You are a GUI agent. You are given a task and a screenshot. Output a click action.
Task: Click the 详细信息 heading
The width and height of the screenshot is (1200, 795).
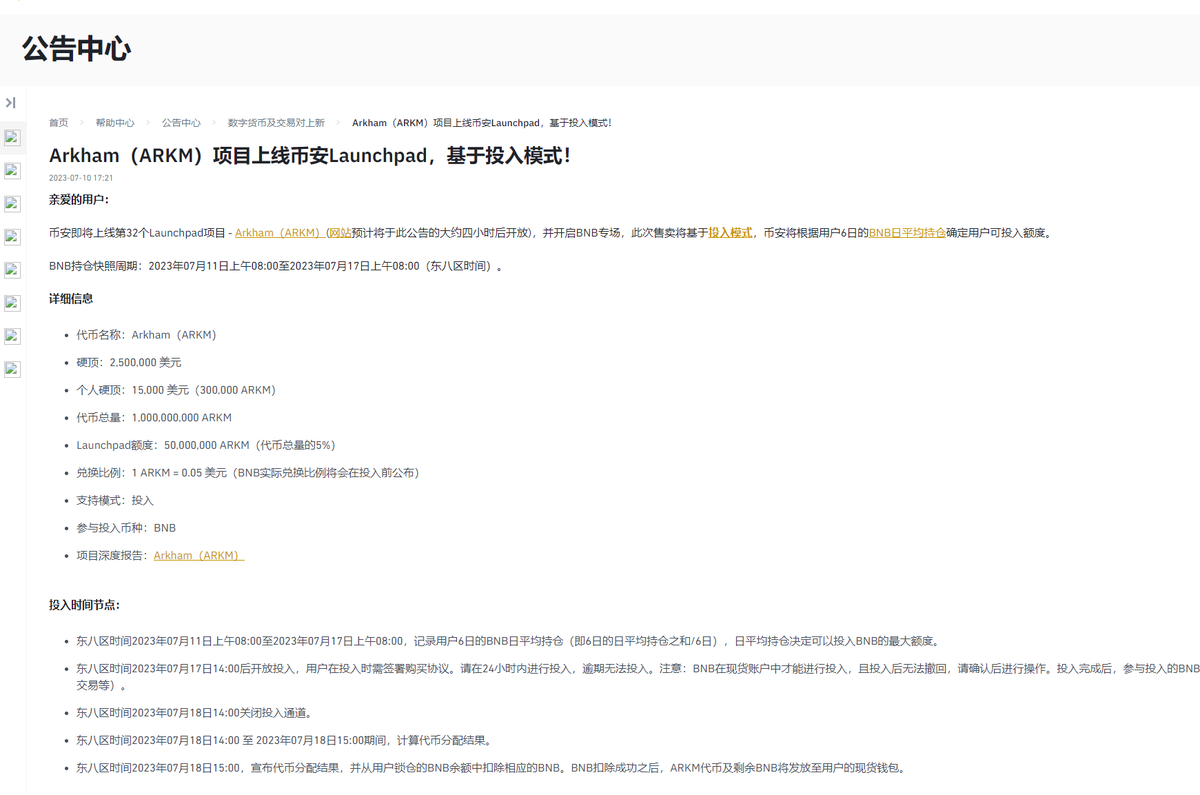(71, 299)
